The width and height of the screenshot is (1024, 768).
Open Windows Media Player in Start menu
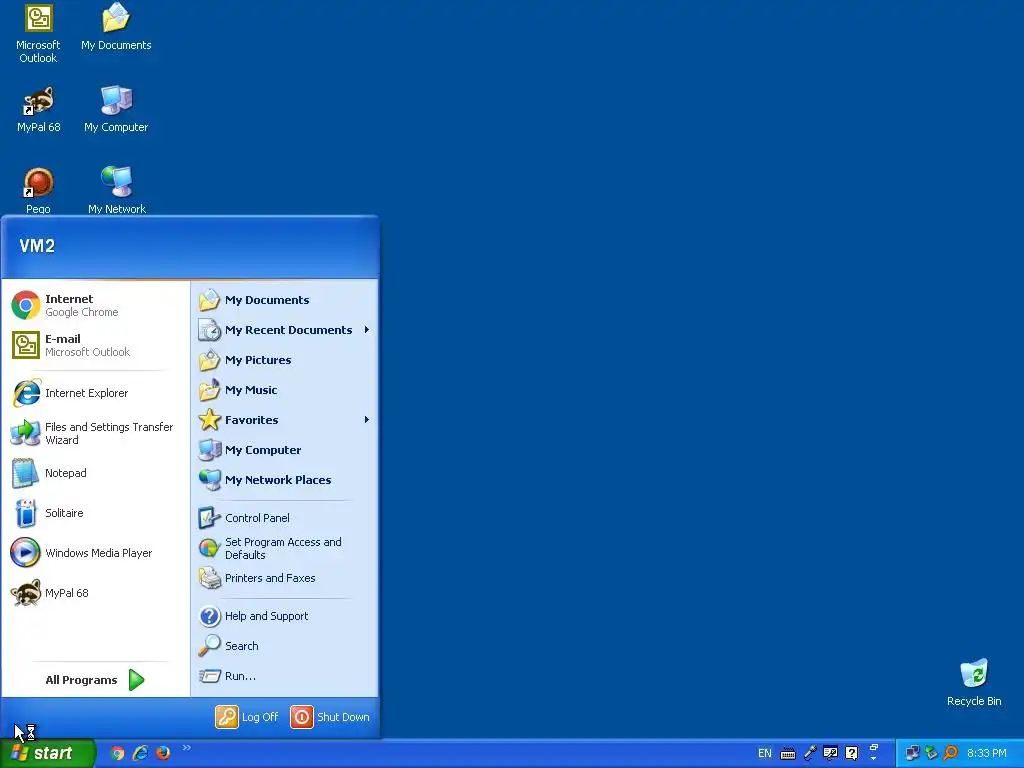coord(95,552)
